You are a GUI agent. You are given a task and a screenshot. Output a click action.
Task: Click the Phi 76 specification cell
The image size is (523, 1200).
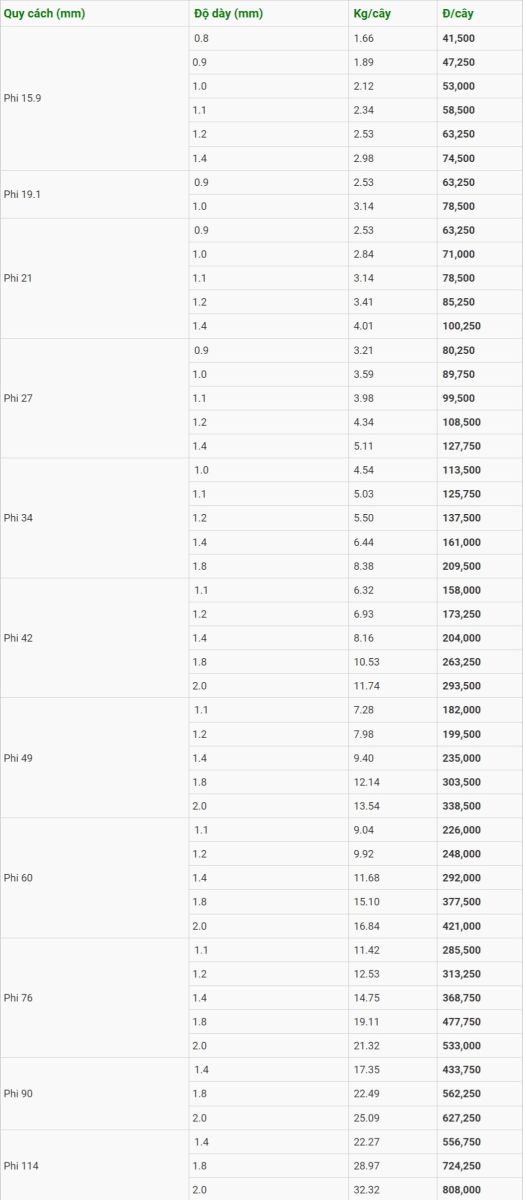point(94,998)
